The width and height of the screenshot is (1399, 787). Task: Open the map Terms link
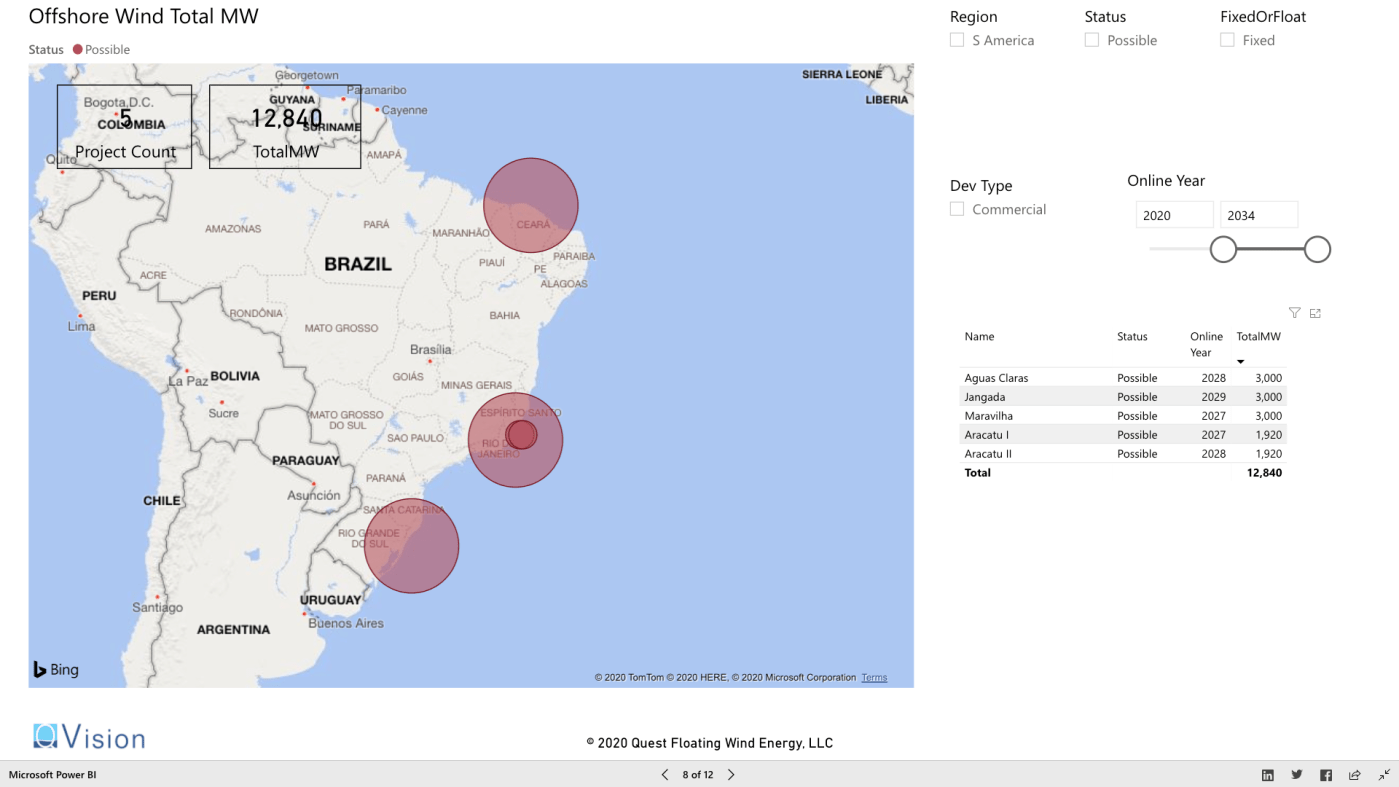coord(874,678)
